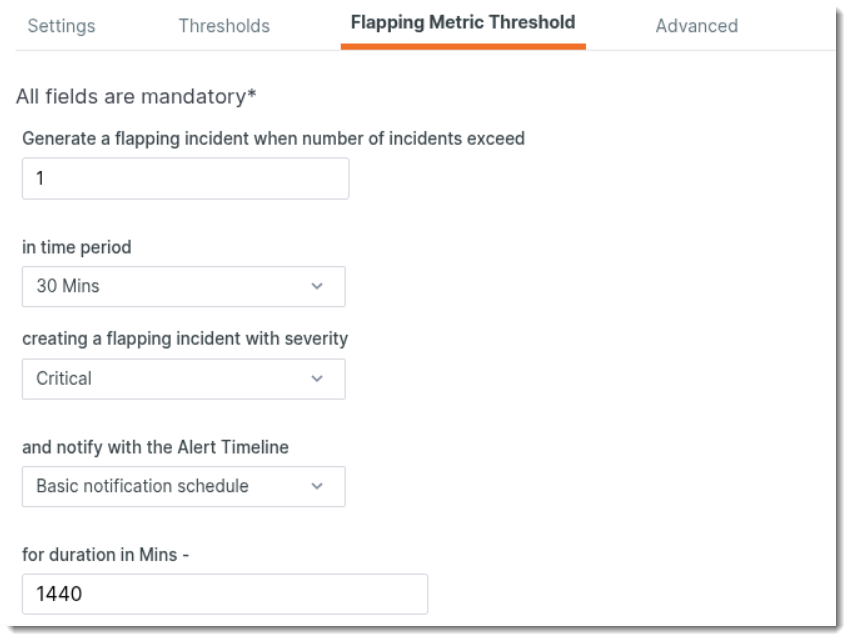The image size is (851, 641).
Task: Click the 'in time period' label
Action: 77,248
